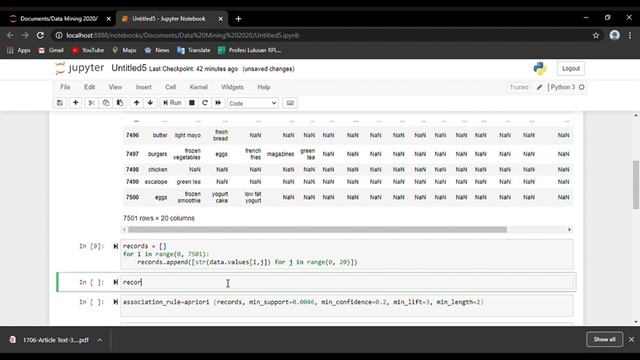Open the Widgets menu
Screen dimensions: 640x360
[x=232, y=87]
